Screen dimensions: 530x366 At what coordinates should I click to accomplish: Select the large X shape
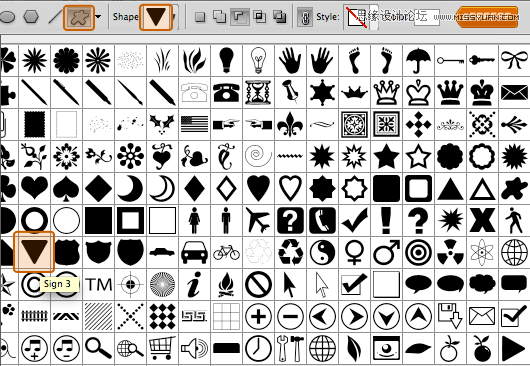tap(482, 220)
